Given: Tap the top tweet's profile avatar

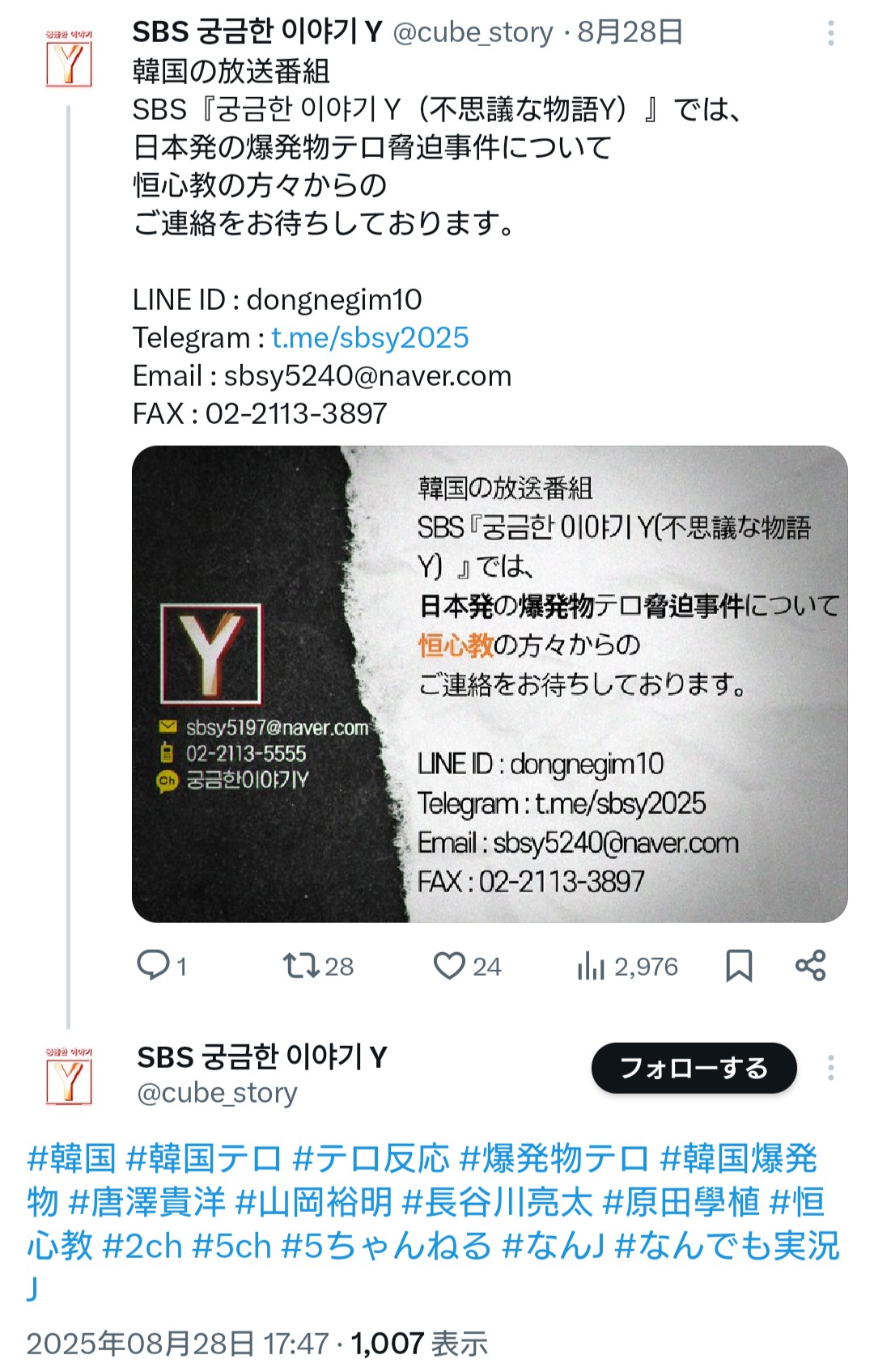Looking at the screenshot, I should [x=69, y=59].
